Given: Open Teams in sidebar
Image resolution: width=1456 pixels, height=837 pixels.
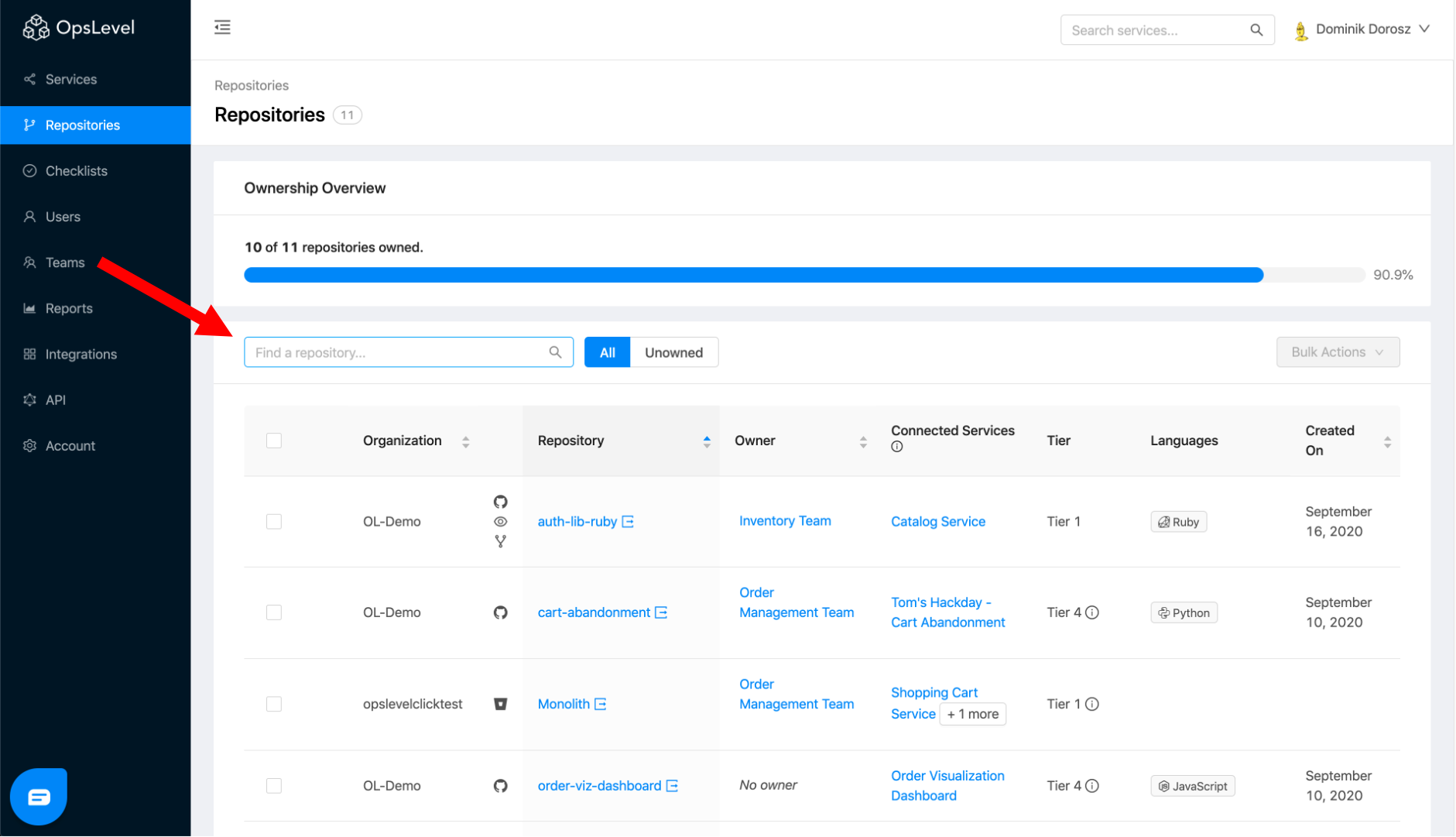Looking at the screenshot, I should 95,262.
